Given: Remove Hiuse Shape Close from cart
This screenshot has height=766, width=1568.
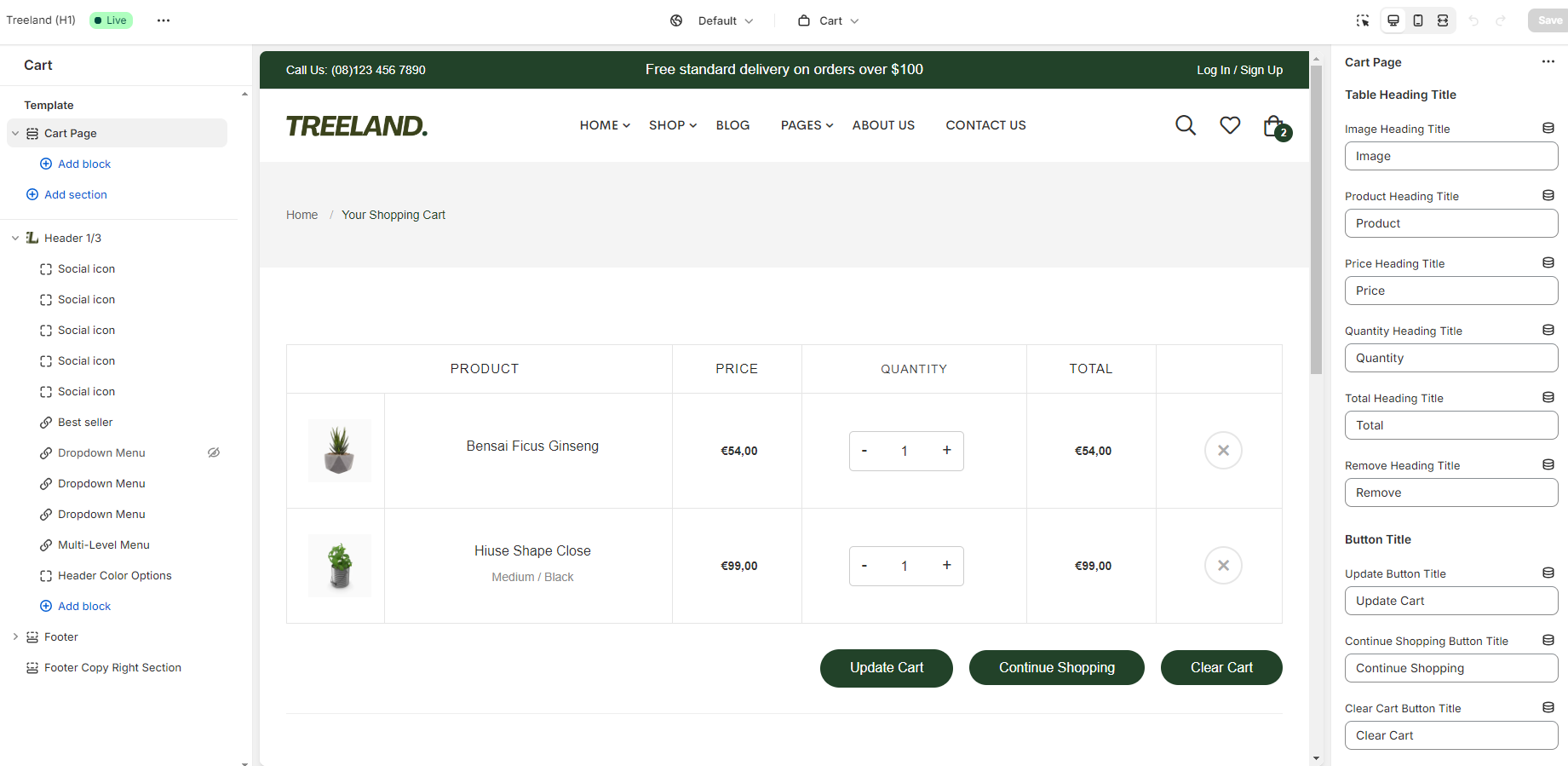Looking at the screenshot, I should [x=1223, y=566].
